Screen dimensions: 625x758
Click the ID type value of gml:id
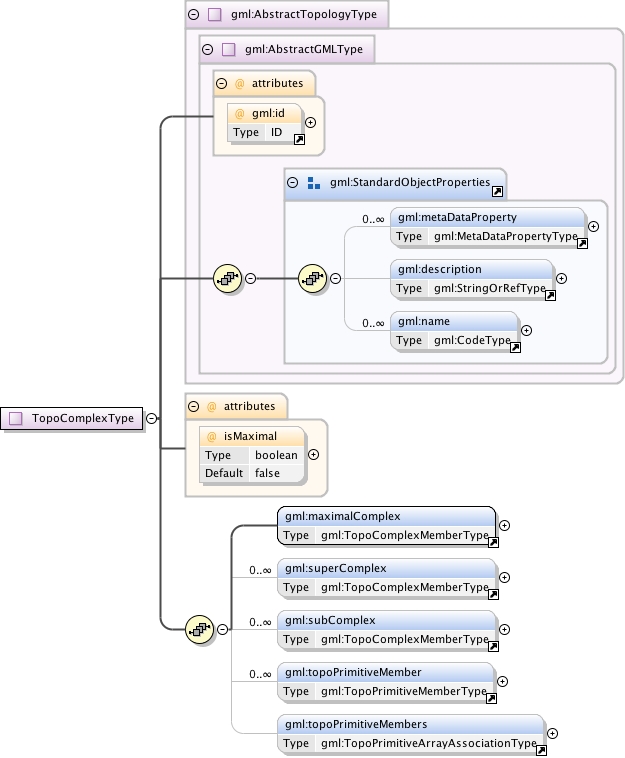pyautogui.click(x=276, y=132)
